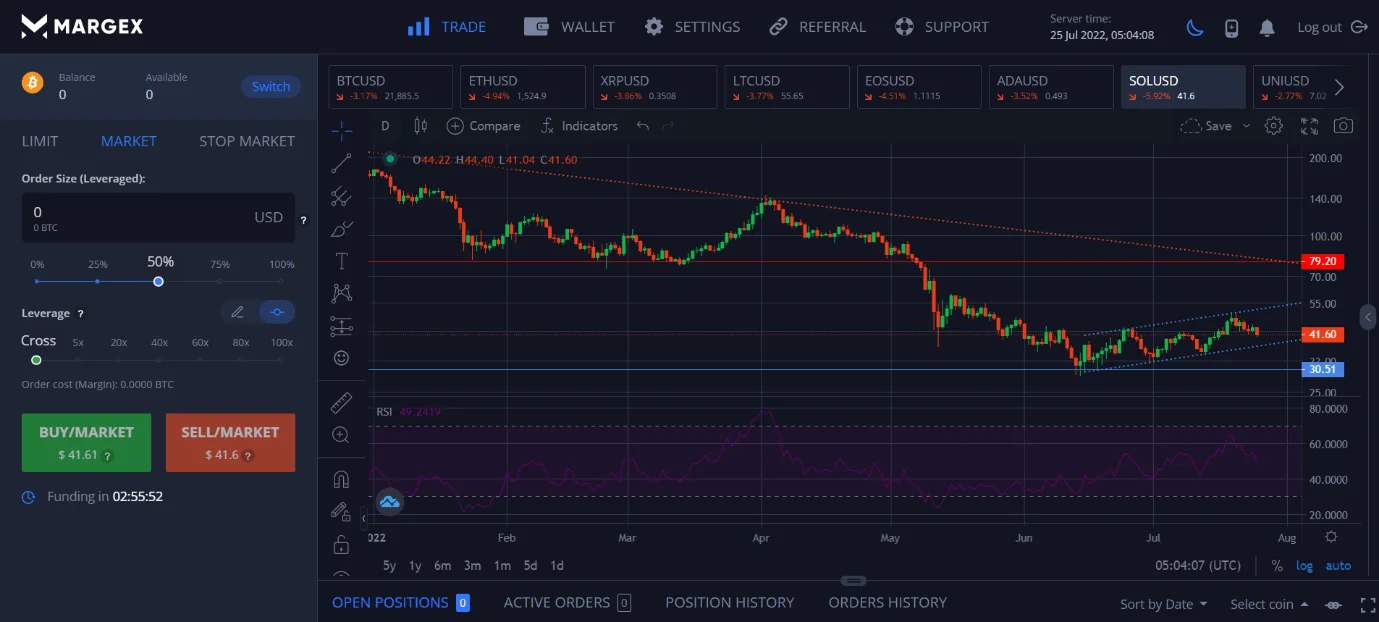Screen dimensions: 1379x622
Task: Open the Sort by Date dropdown
Action: (1163, 604)
